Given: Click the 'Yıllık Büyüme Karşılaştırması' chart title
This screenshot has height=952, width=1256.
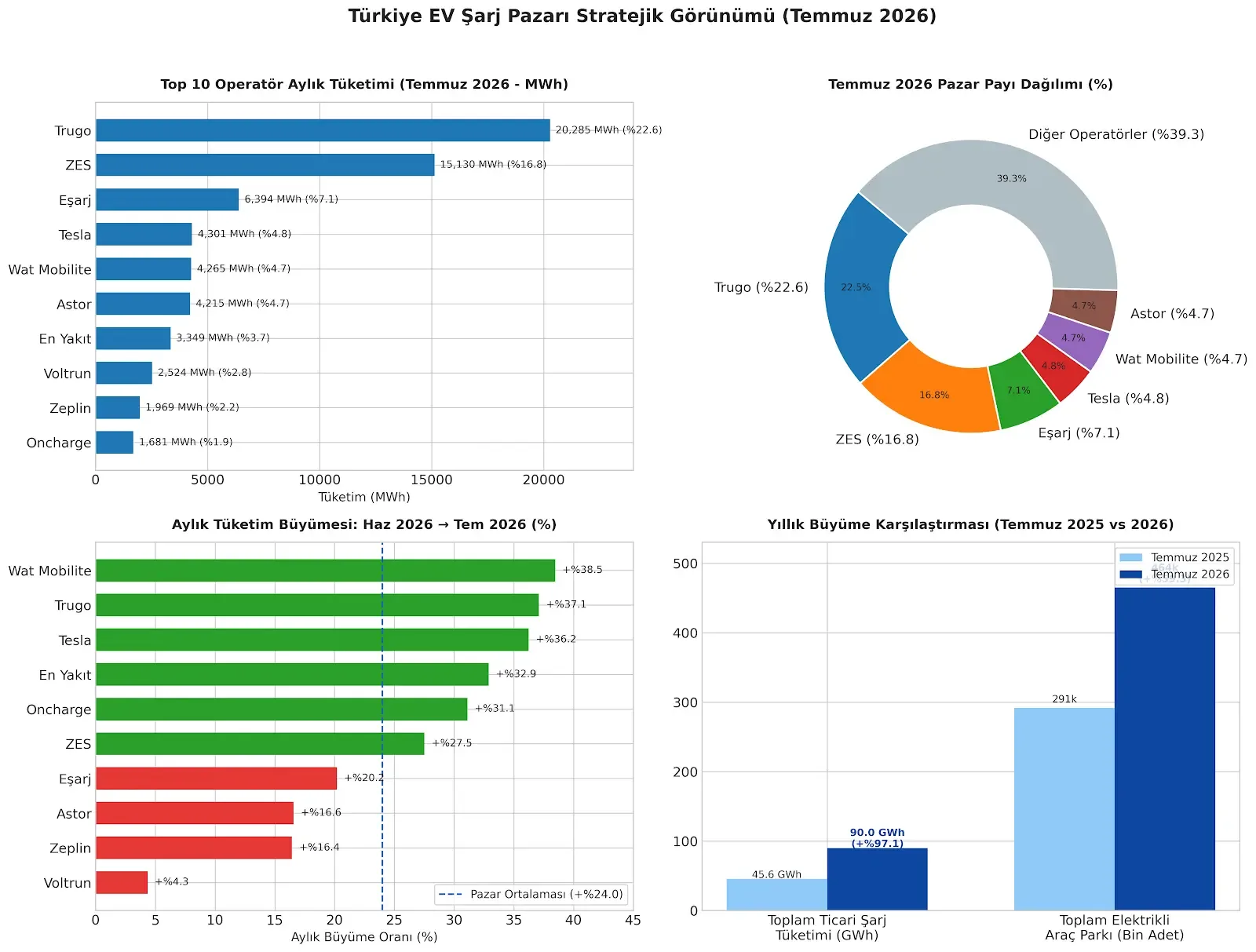Looking at the screenshot, I should 970,524.
